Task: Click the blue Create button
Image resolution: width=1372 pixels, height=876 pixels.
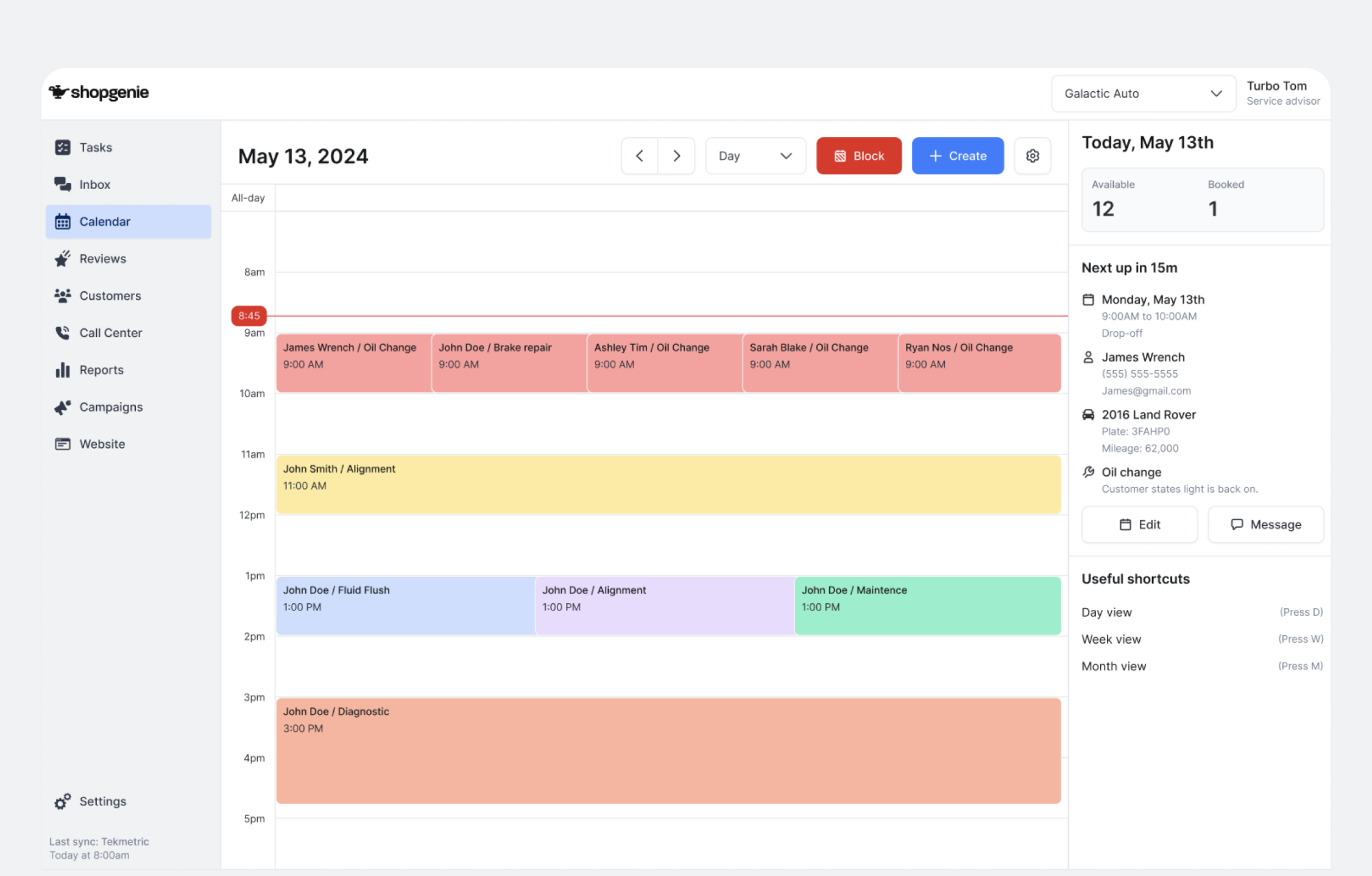Action: pos(957,156)
